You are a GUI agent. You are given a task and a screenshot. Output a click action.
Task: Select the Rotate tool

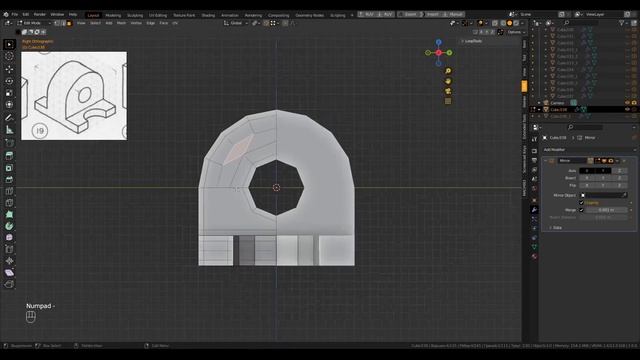(x=9, y=81)
